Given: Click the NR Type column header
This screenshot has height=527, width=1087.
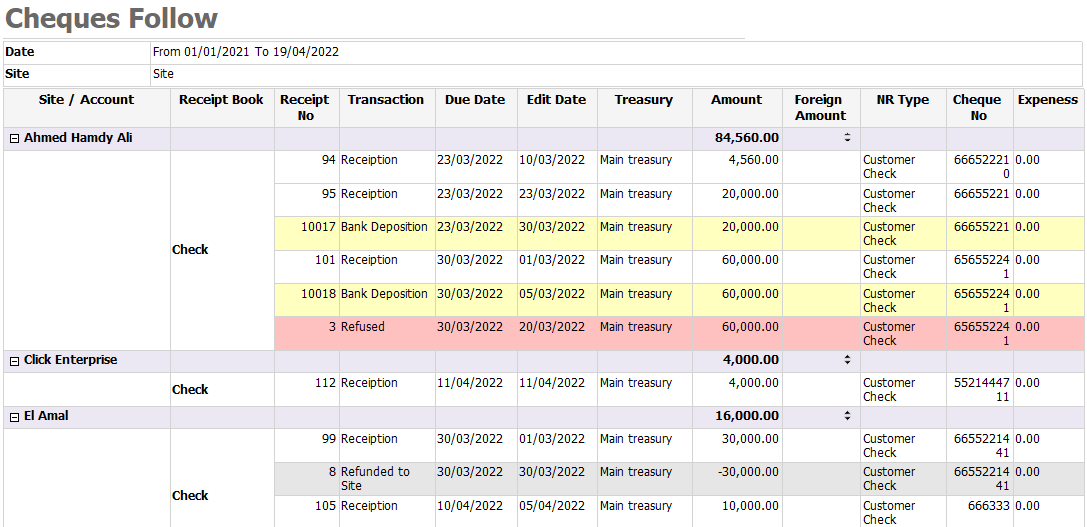Looking at the screenshot, I should [x=902, y=100].
